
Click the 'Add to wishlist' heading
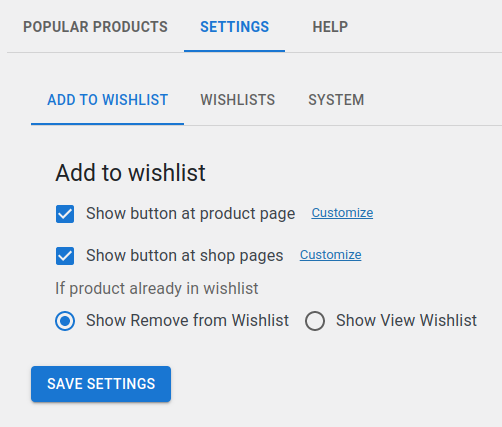130,173
